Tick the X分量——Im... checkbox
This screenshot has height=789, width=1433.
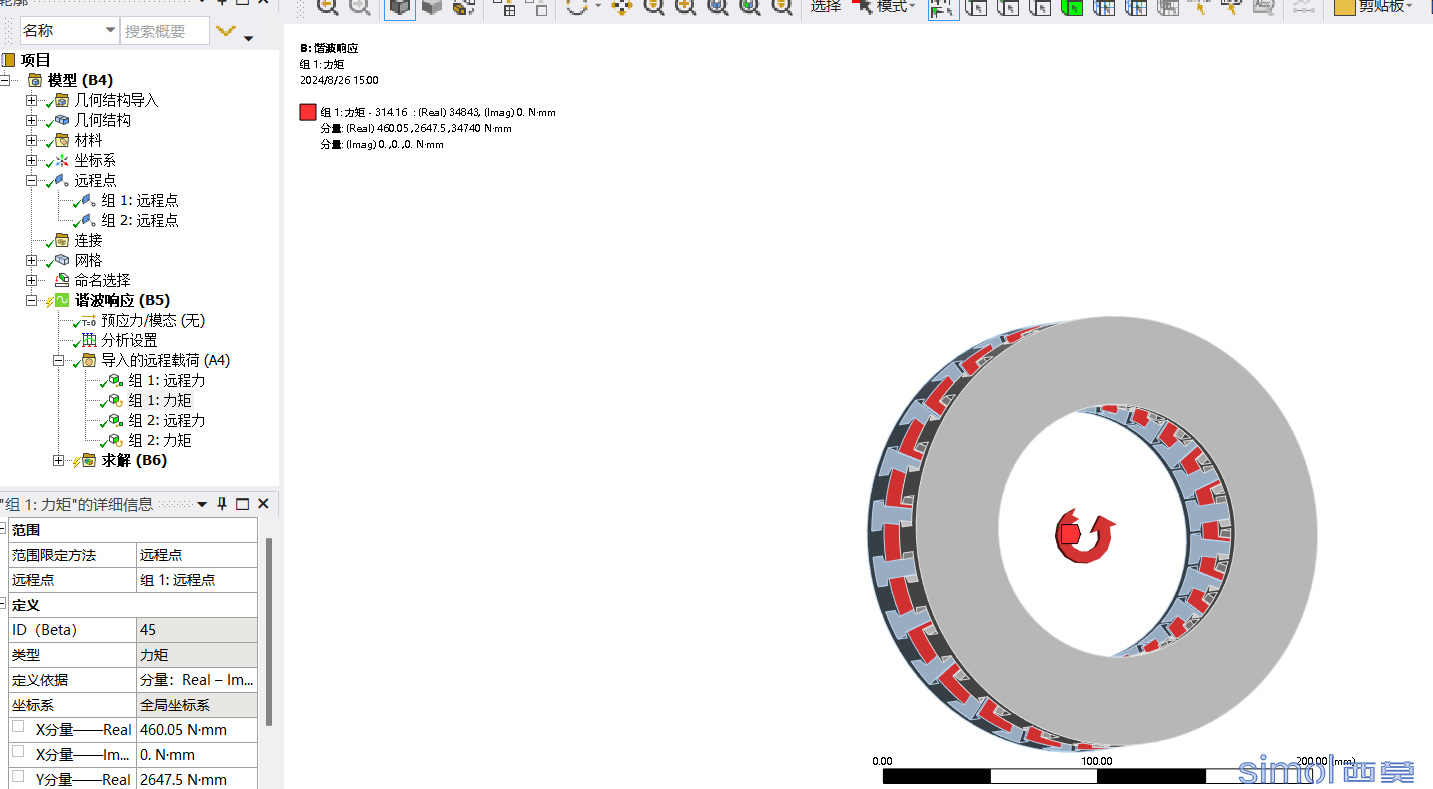[18, 751]
